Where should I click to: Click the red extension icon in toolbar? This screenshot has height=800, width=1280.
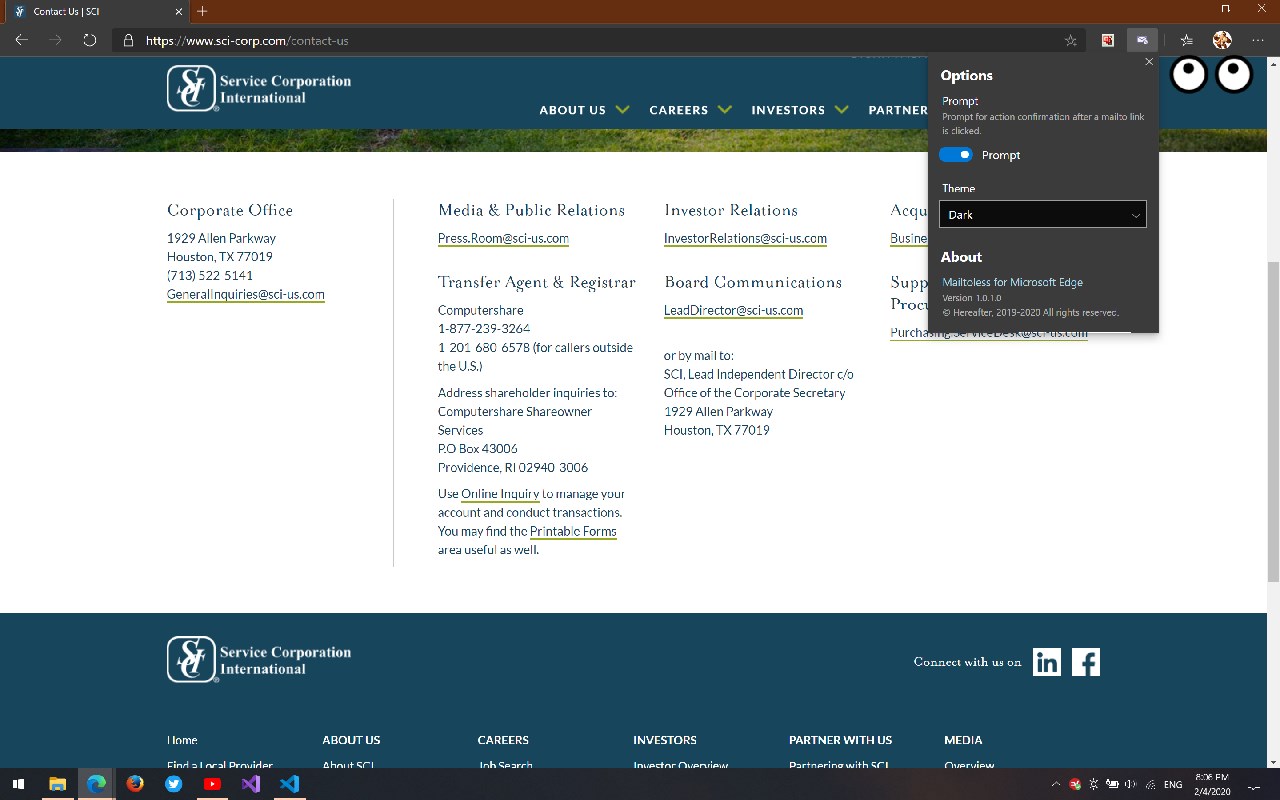[x=1108, y=40]
